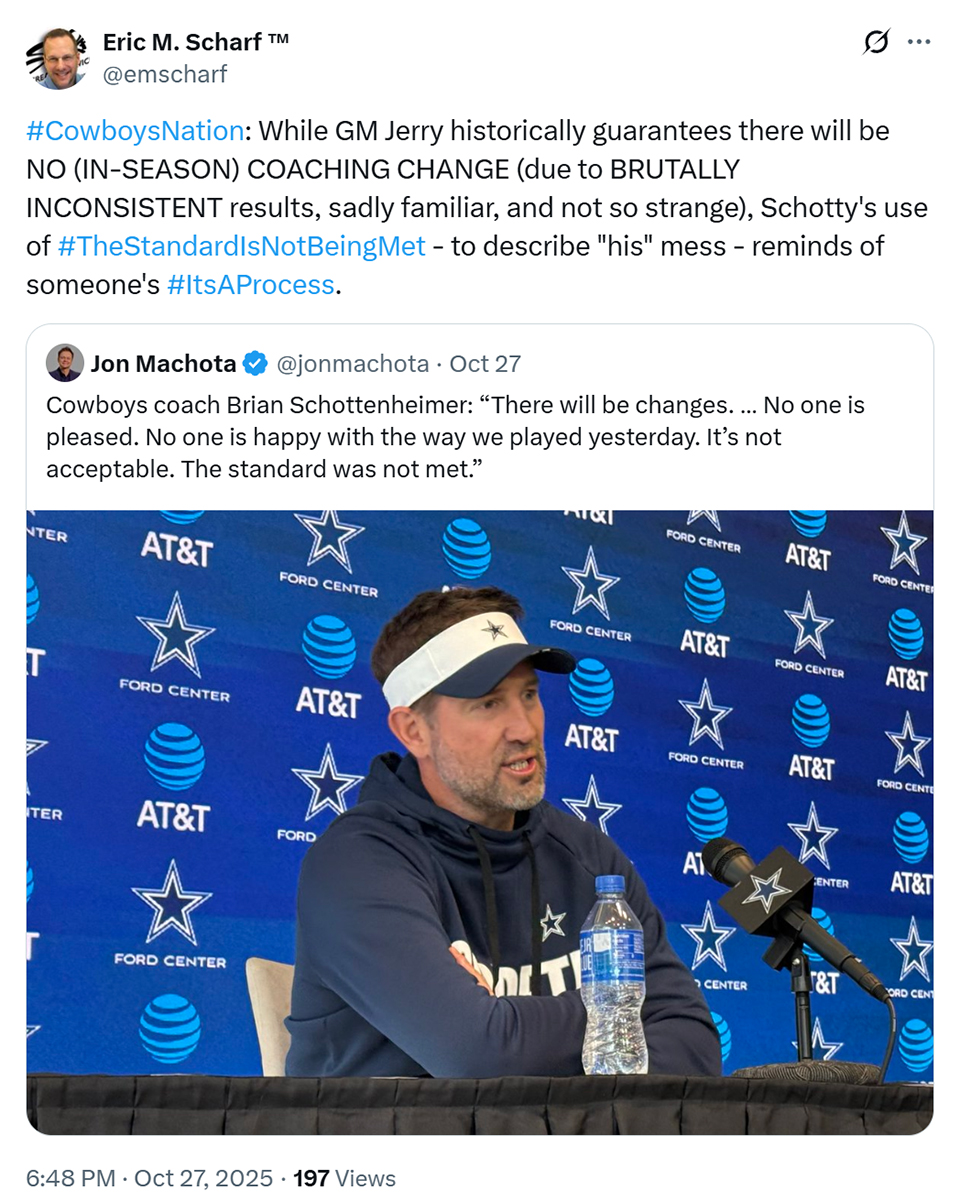Image resolution: width=960 pixels, height=1200 pixels.
Task: Click the quoted Schottenheimer statement text
Action: pyautogui.click(x=455, y=437)
